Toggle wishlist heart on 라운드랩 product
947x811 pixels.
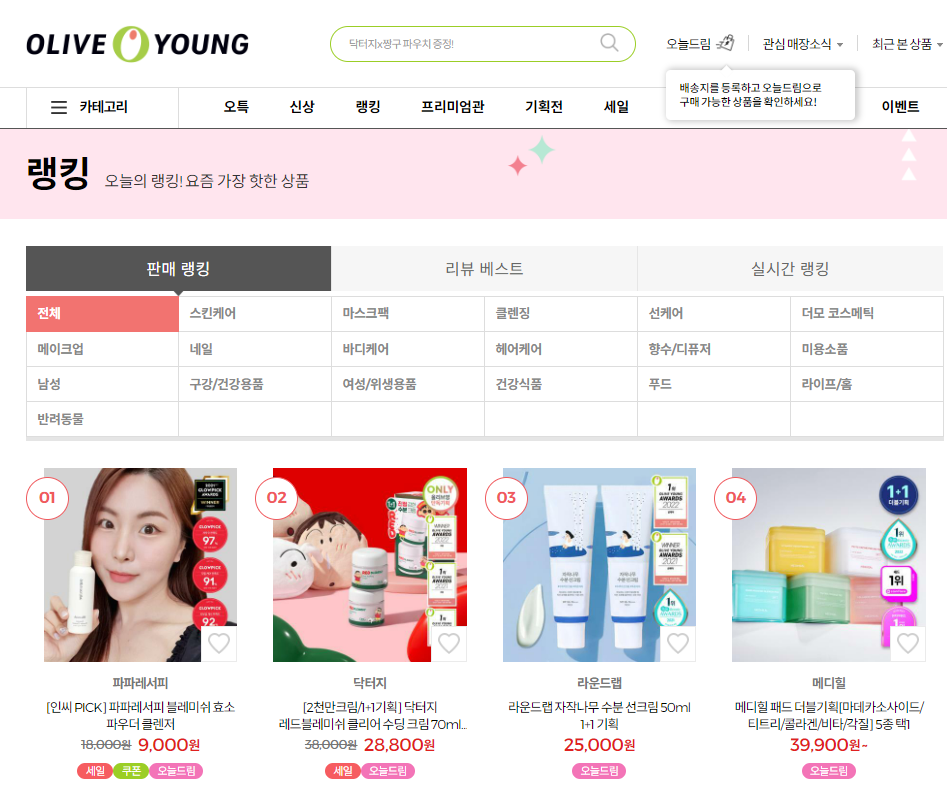tap(678, 643)
